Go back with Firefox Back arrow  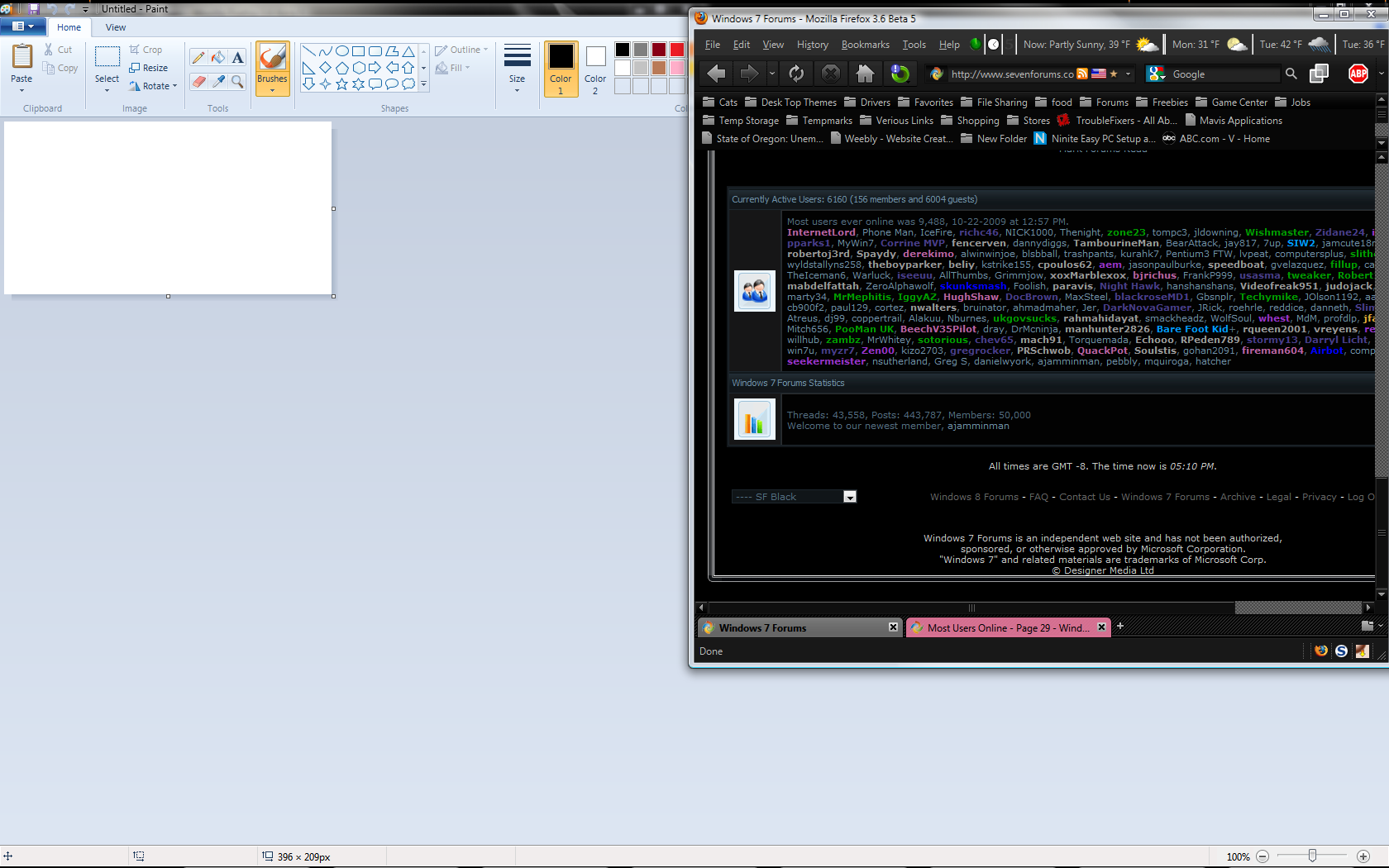pos(717,74)
